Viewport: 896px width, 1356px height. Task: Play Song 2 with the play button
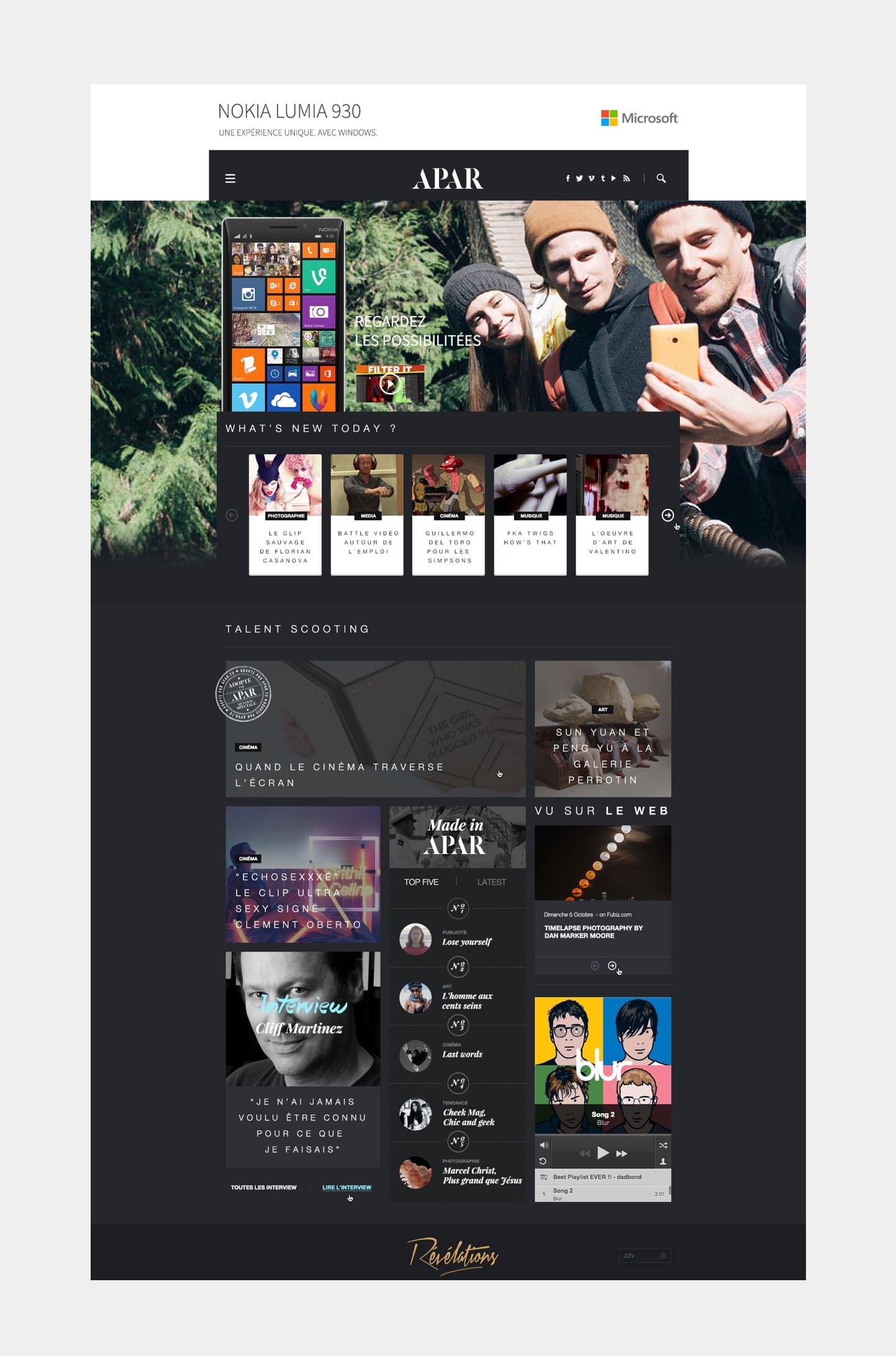[602, 1153]
